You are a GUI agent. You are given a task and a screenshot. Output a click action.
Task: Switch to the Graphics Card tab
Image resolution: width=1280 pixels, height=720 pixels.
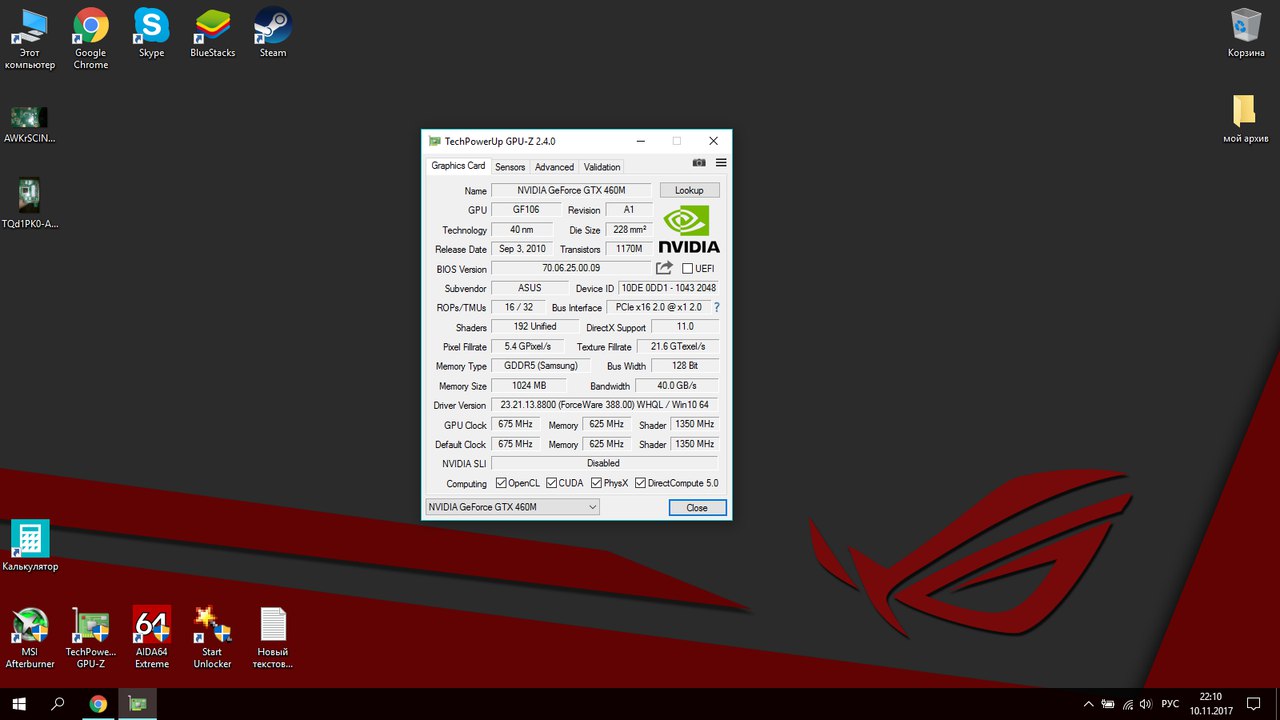[458, 166]
